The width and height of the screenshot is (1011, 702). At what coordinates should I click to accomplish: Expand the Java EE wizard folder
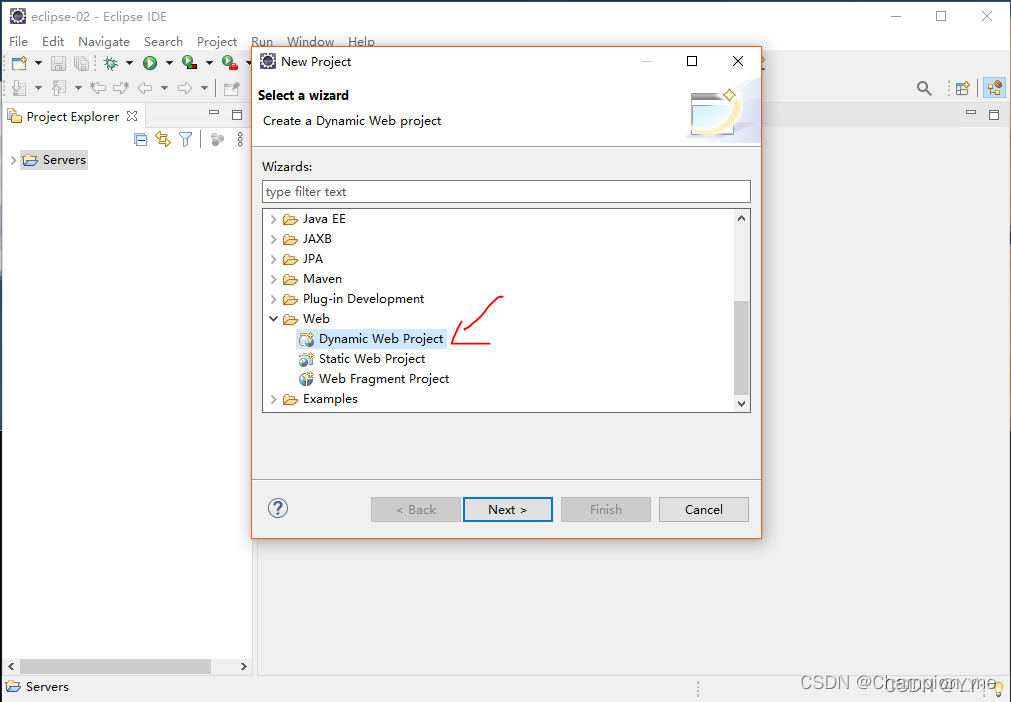point(273,219)
